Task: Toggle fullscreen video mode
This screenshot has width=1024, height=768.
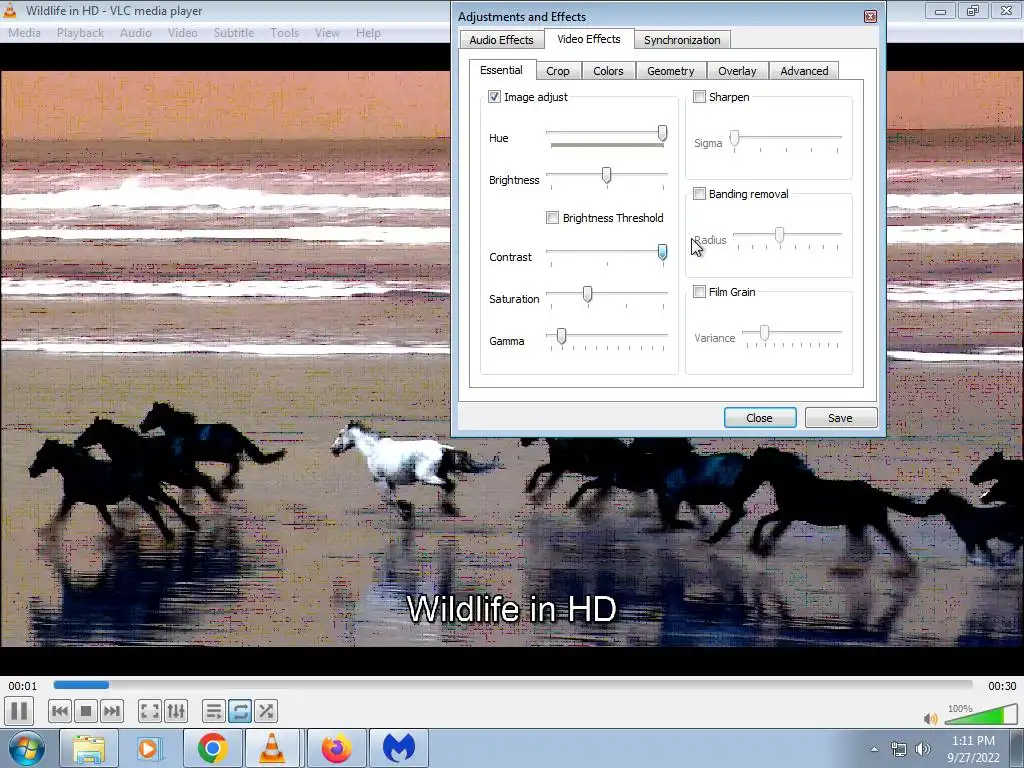Action: tap(150, 711)
